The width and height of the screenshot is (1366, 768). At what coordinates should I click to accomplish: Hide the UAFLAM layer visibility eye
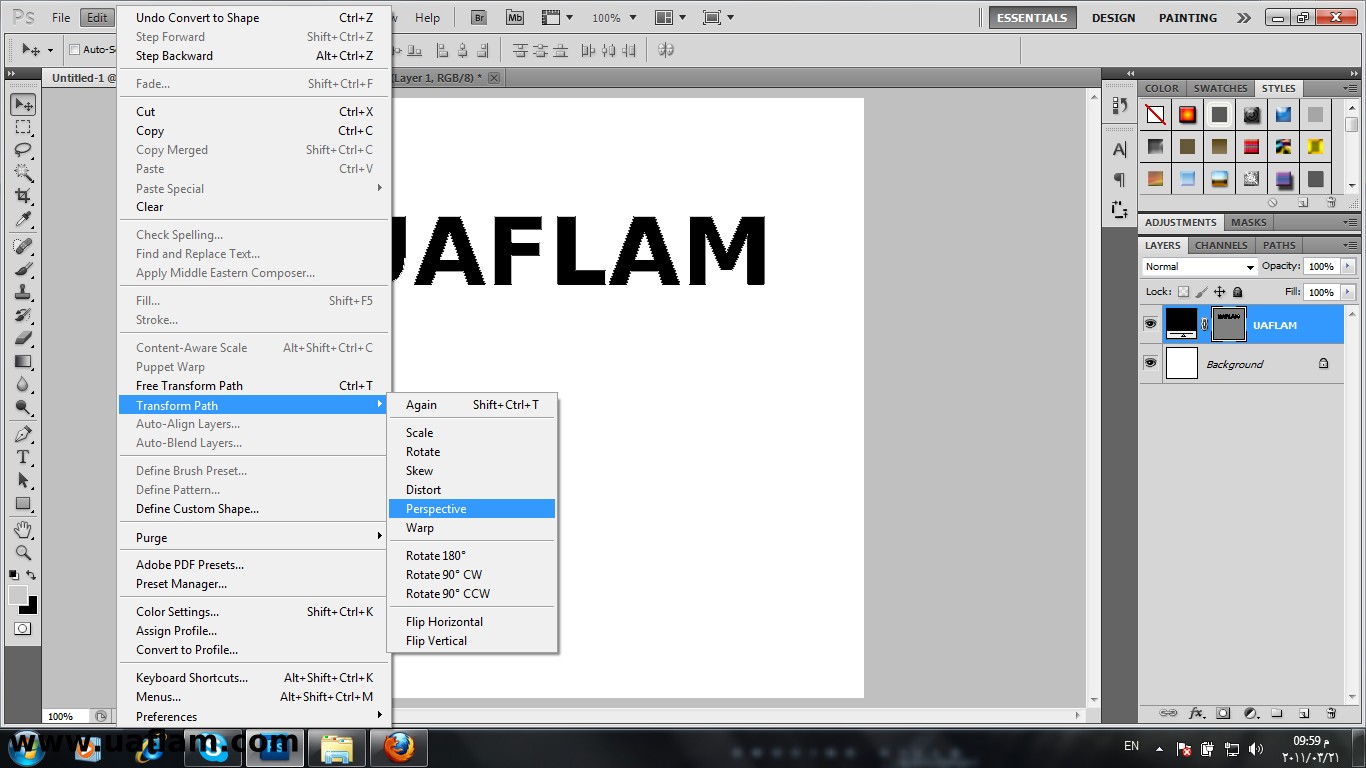pos(1150,324)
